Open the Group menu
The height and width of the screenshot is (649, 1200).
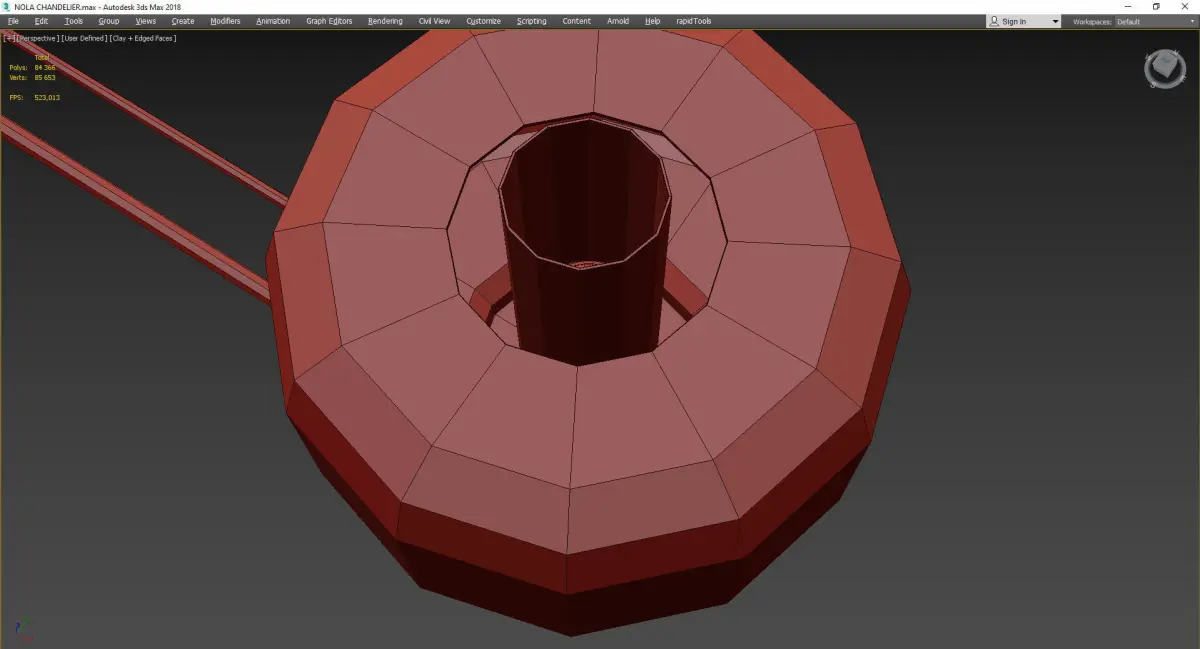point(108,21)
